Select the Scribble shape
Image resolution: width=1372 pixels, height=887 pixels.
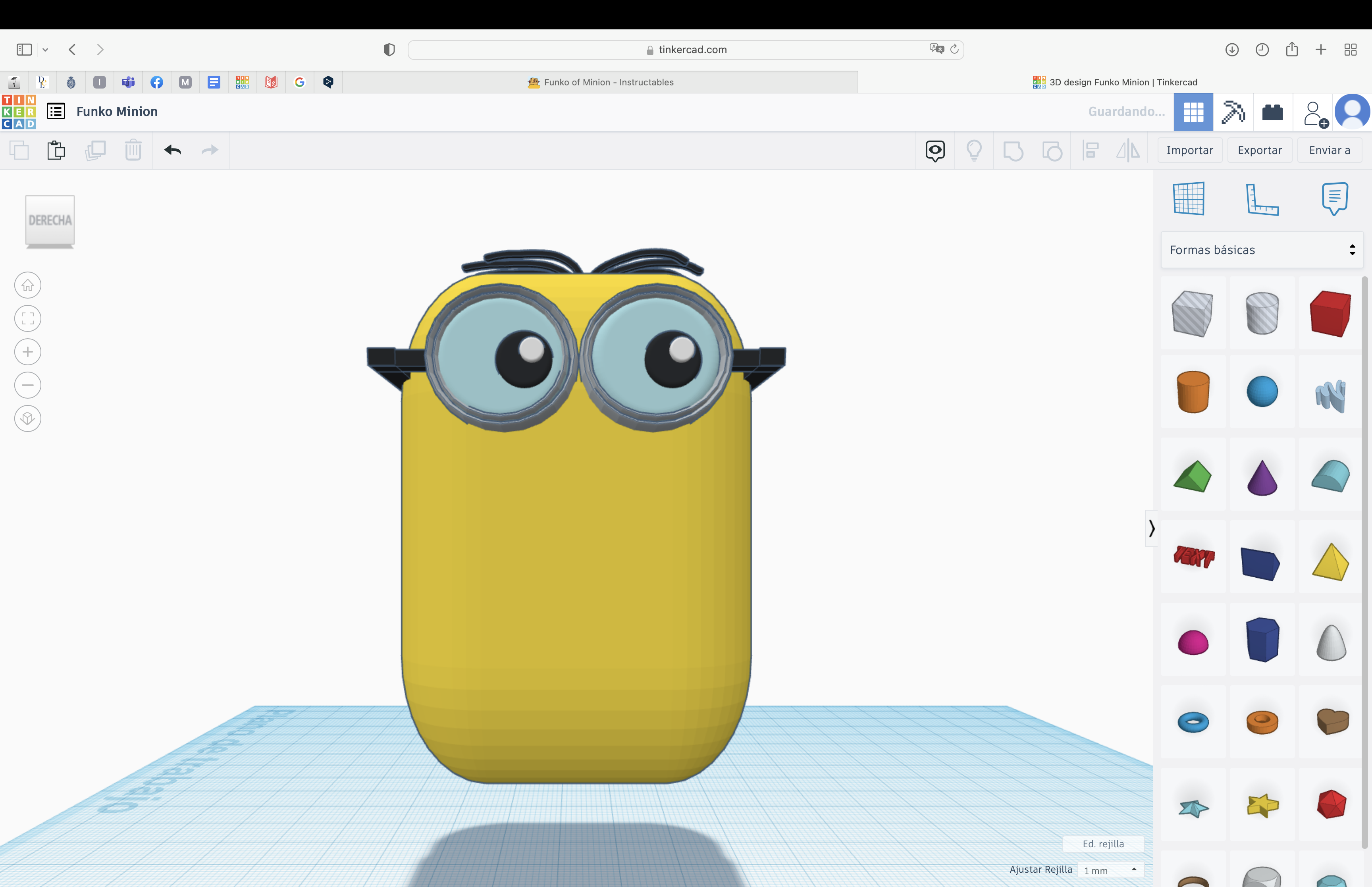tap(1331, 396)
